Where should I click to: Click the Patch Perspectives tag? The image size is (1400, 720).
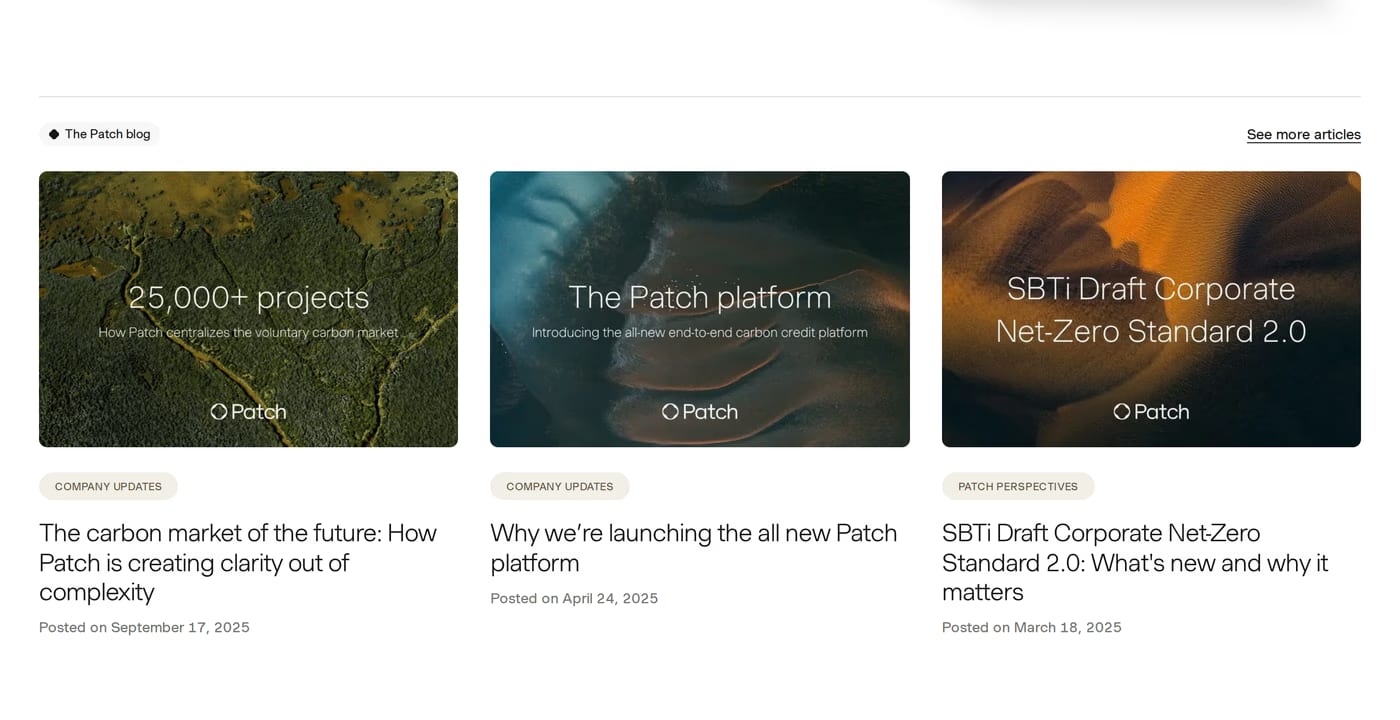1018,486
